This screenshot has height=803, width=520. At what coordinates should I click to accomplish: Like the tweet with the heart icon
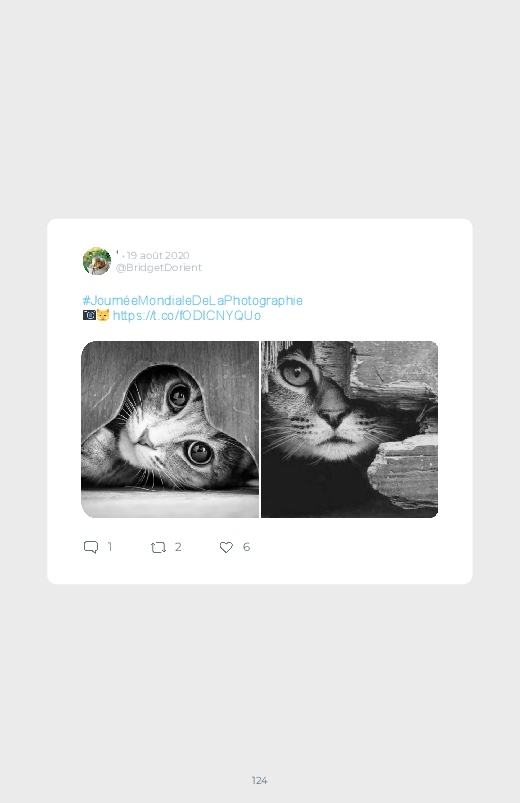tap(226, 547)
